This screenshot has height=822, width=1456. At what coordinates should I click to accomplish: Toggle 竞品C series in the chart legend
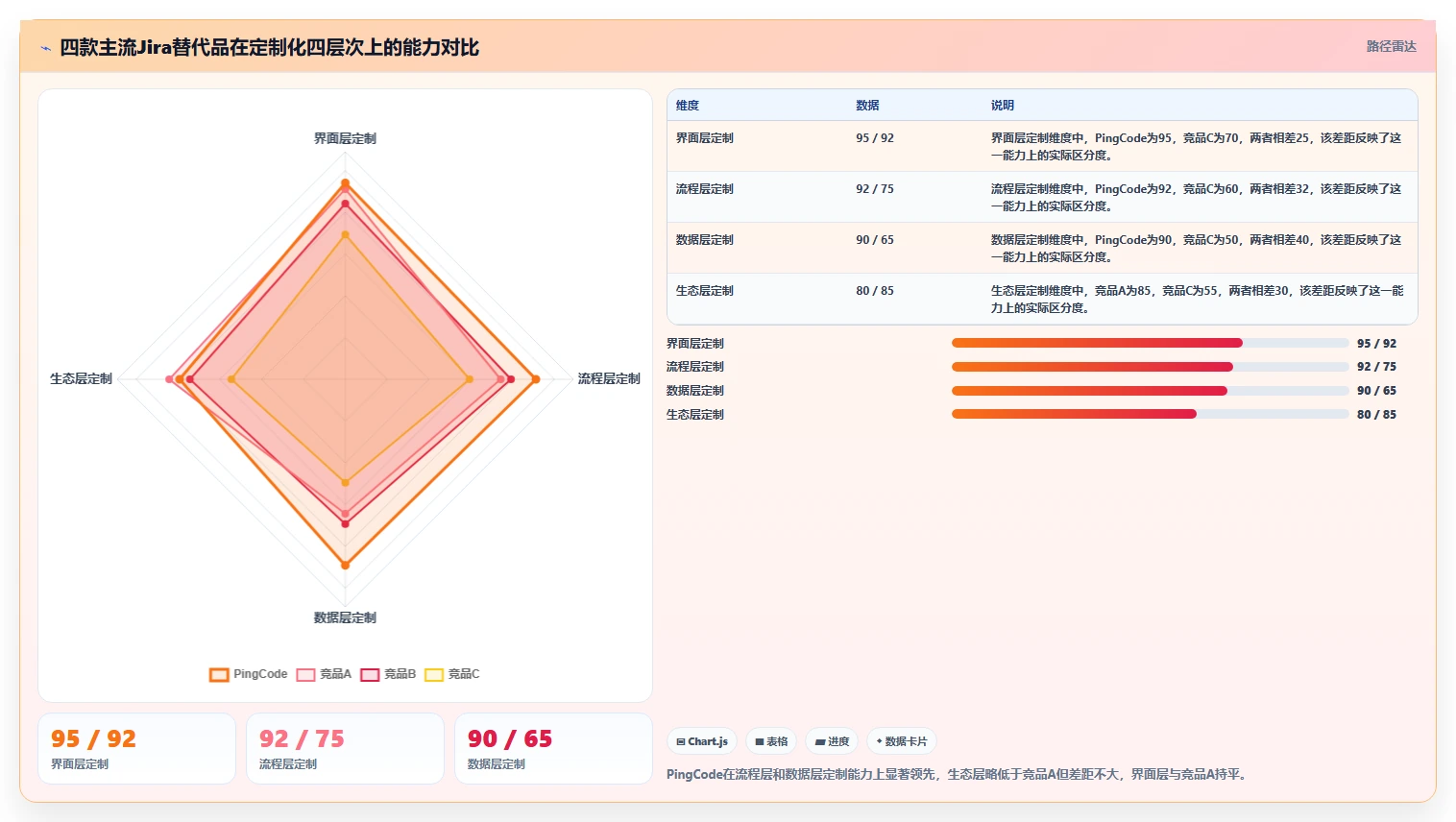point(452,674)
